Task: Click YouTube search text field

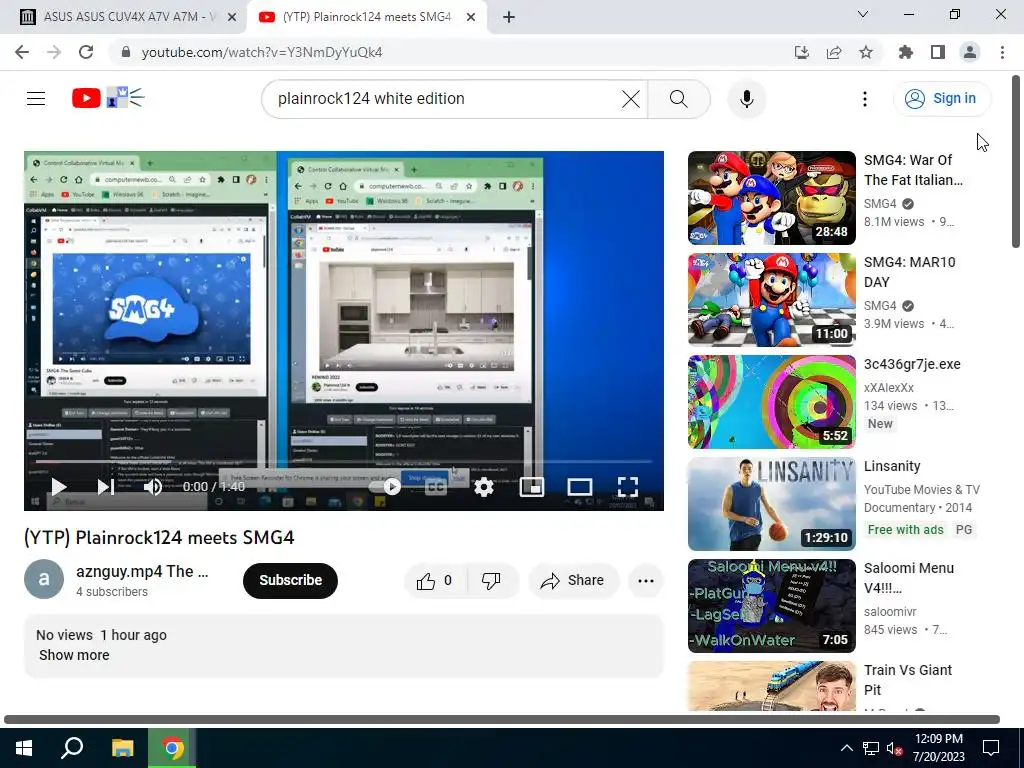Action: coord(444,99)
